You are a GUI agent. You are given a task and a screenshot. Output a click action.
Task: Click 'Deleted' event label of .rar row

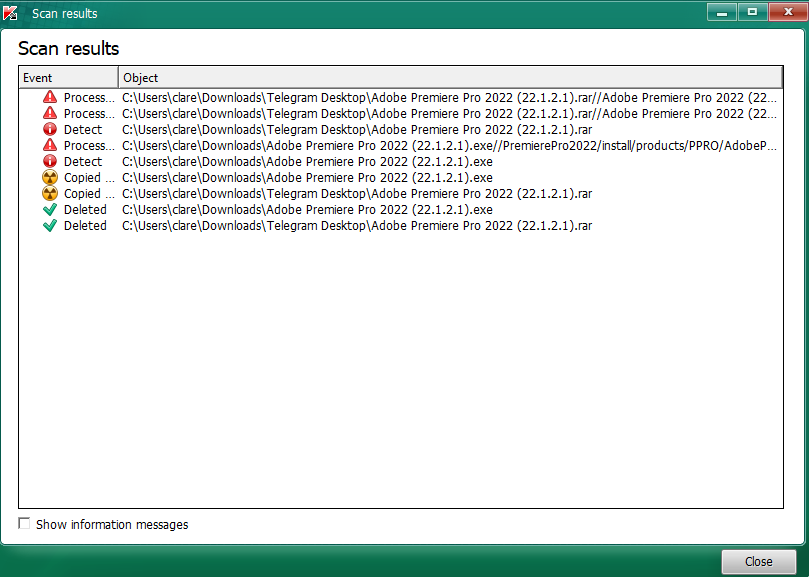[85, 226]
